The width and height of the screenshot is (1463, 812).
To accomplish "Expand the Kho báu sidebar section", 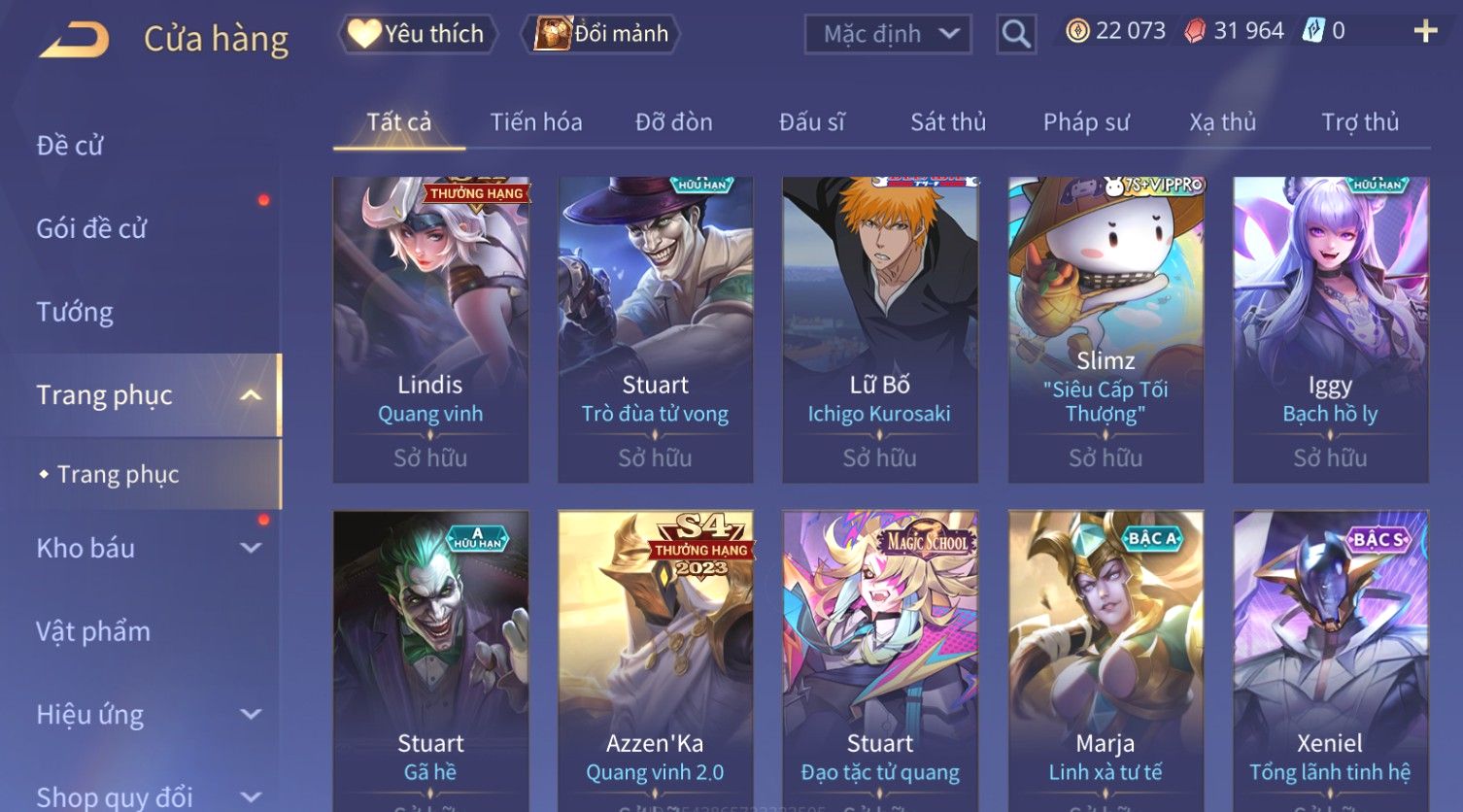I will (x=251, y=548).
